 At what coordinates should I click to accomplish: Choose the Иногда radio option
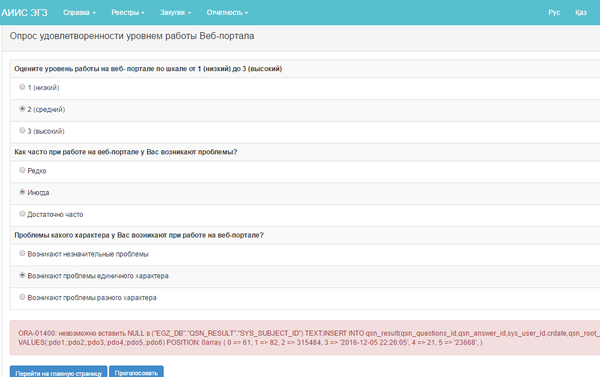click(x=22, y=192)
